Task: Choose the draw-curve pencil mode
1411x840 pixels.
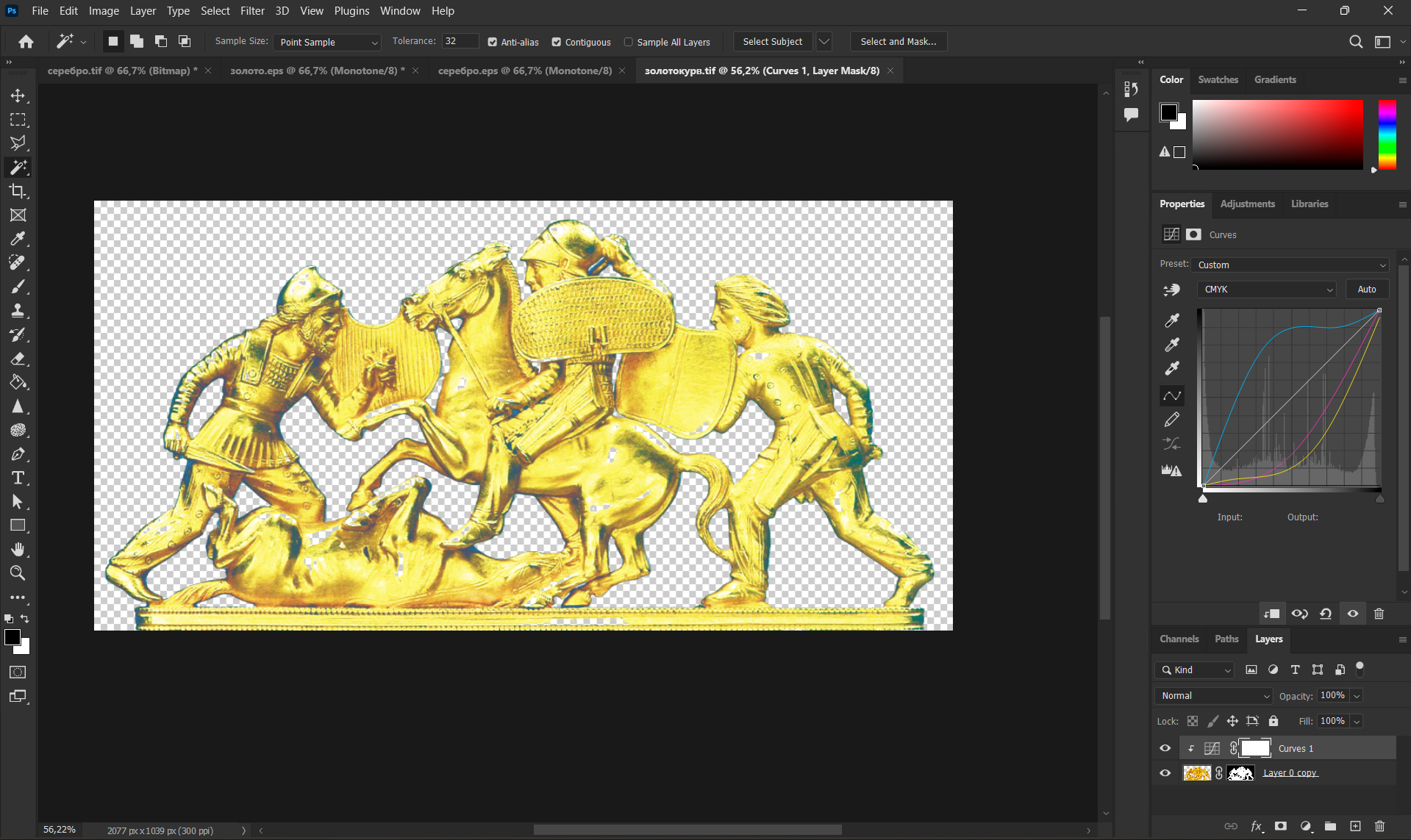Action: tap(1172, 420)
